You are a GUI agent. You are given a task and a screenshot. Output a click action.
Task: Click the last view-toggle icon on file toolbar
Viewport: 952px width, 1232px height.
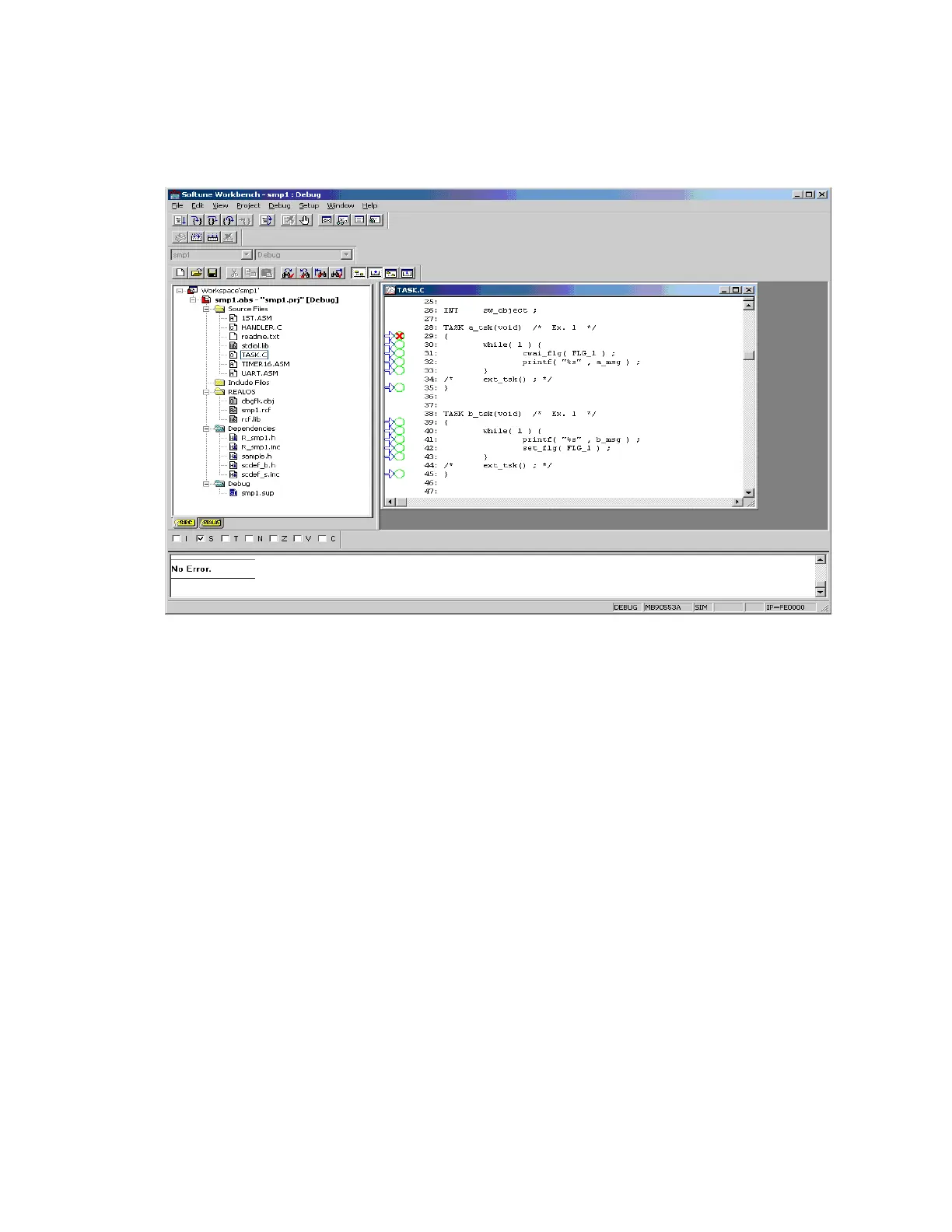(x=407, y=273)
